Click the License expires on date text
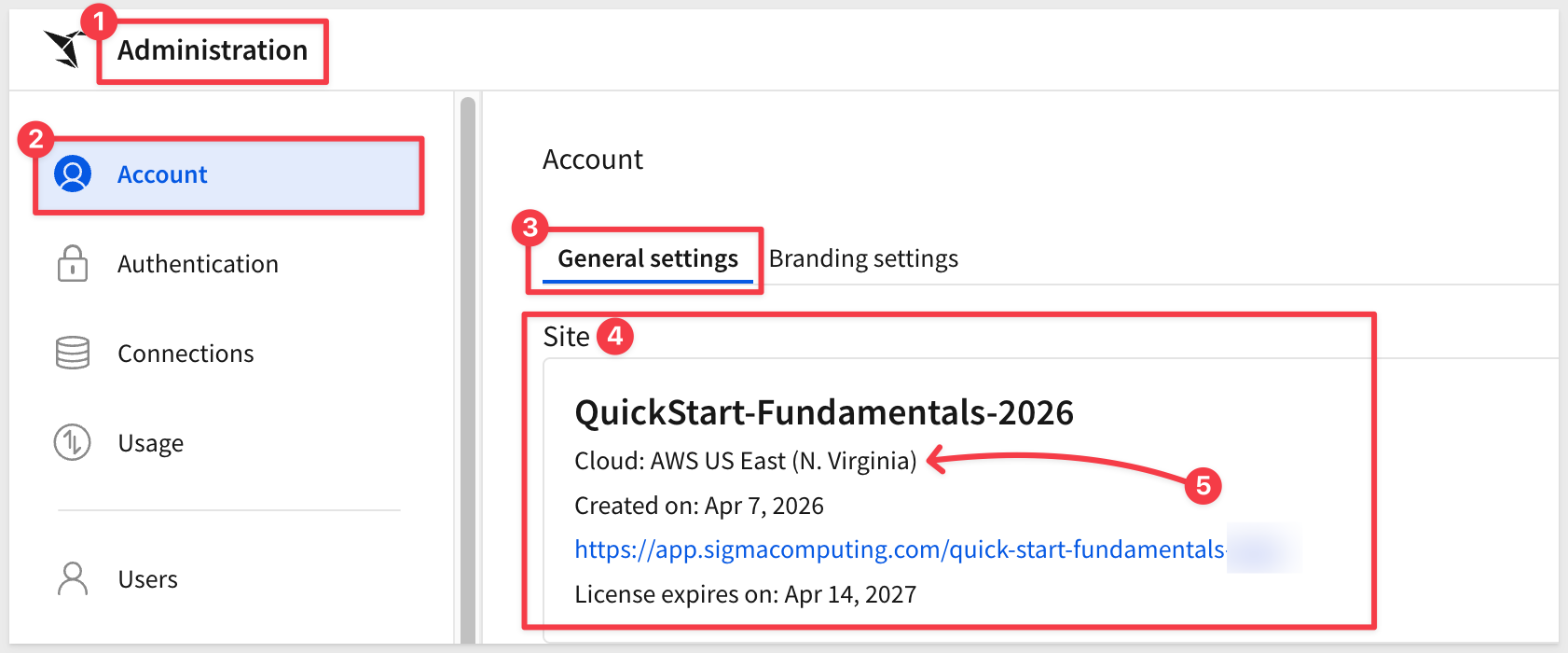The image size is (1568, 653). click(x=746, y=594)
